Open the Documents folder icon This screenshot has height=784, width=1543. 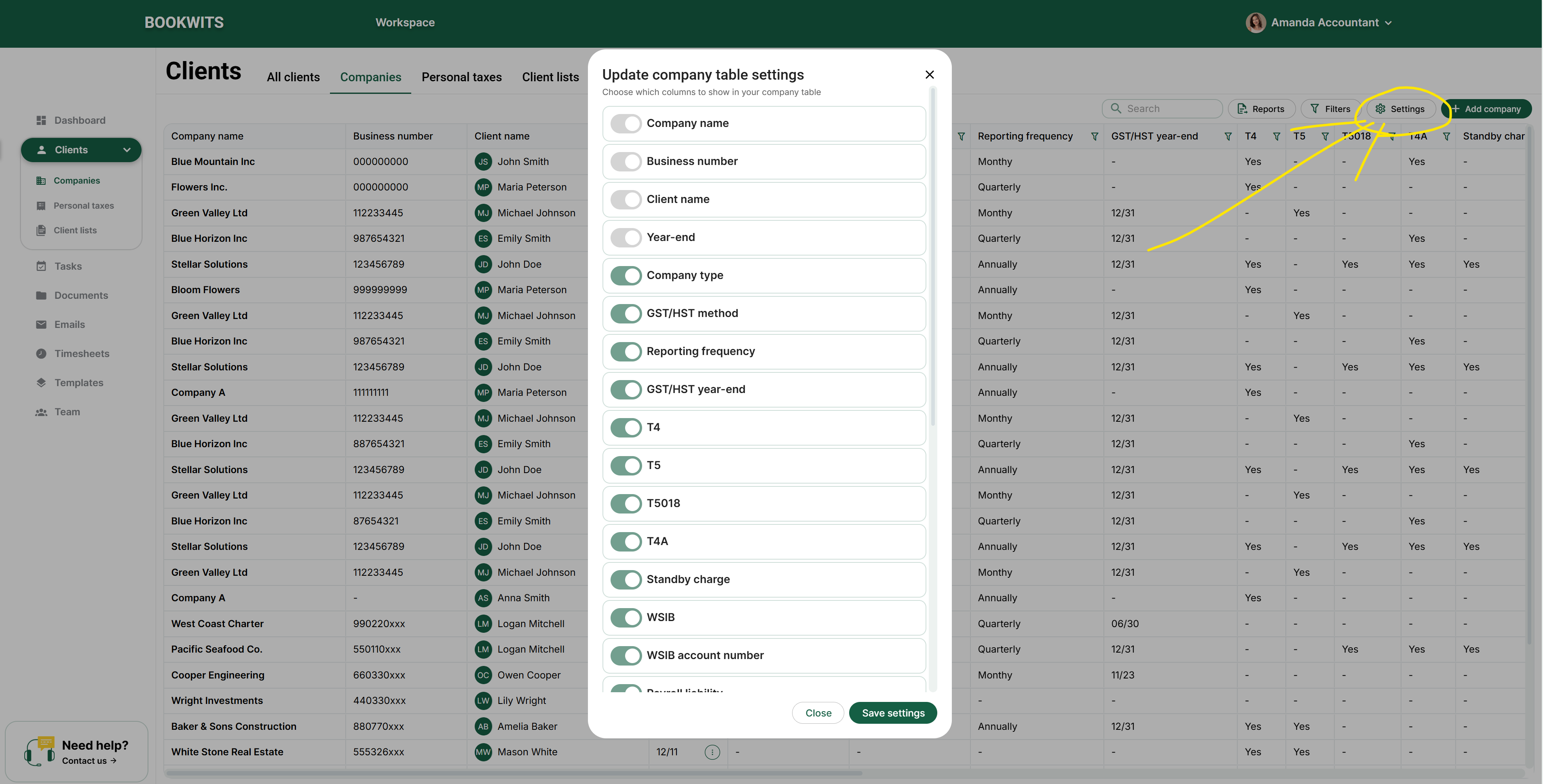(41, 295)
